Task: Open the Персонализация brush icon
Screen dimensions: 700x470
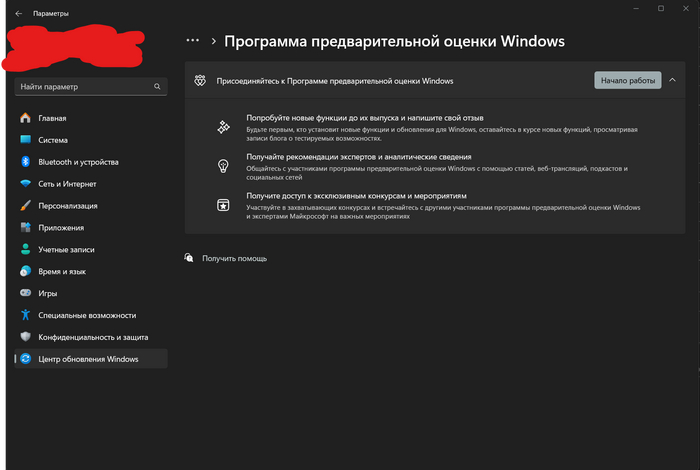Action: tap(25, 205)
